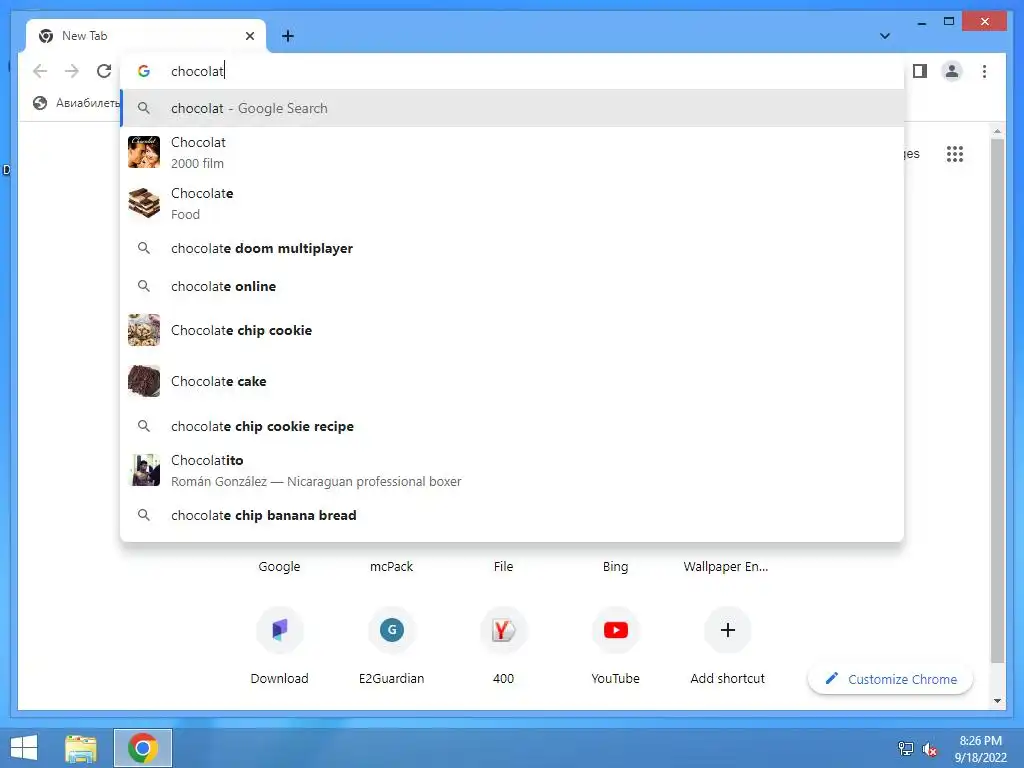This screenshot has height=768, width=1024.
Task: Select 'chocolate online' suggestion
Action: pyautogui.click(x=512, y=286)
